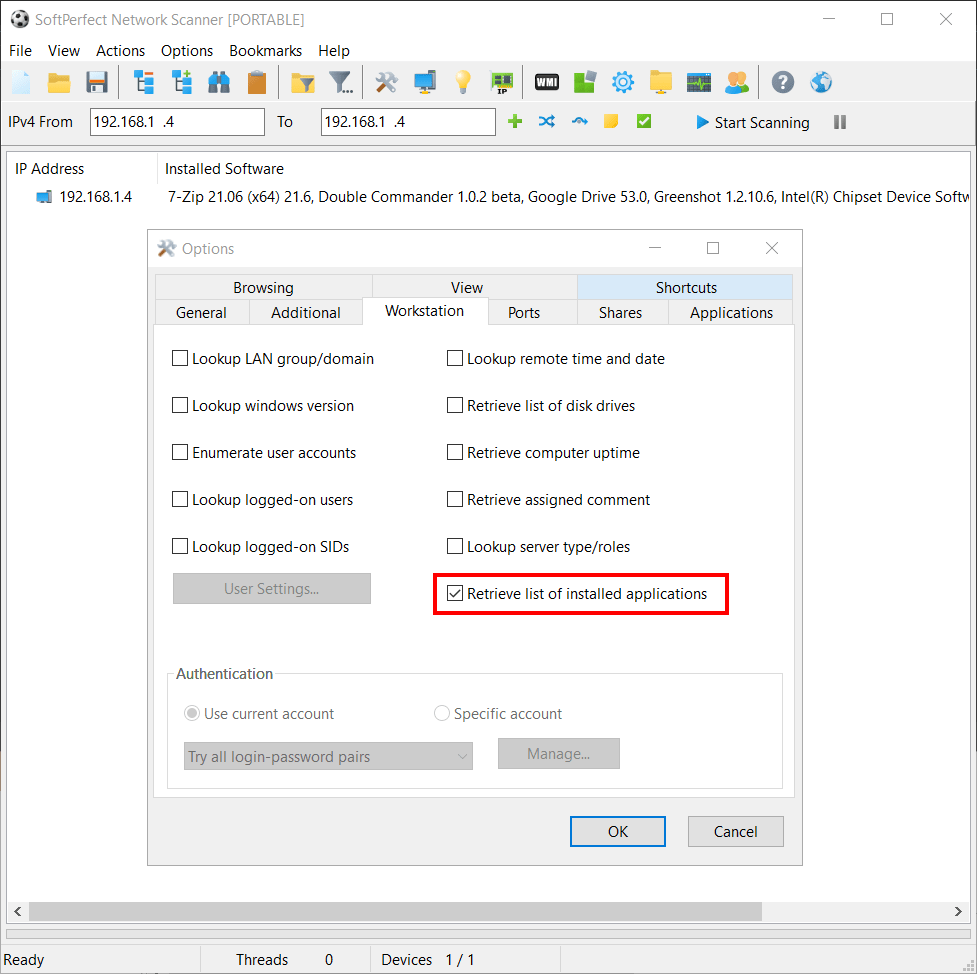Viewport: 977px width, 974px height.
Task: Open the advanced filter funnel icon
Action: (341, 82)
